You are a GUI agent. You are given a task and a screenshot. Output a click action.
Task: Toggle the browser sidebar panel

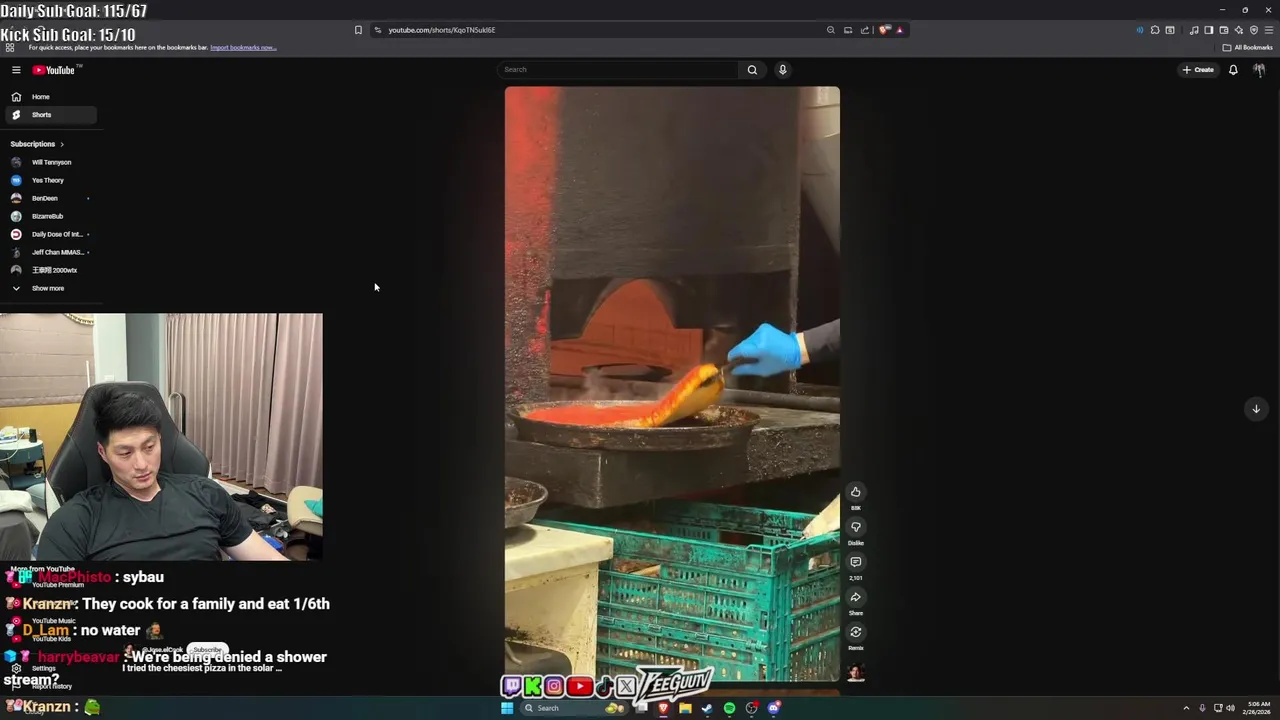pos(1208,30)
